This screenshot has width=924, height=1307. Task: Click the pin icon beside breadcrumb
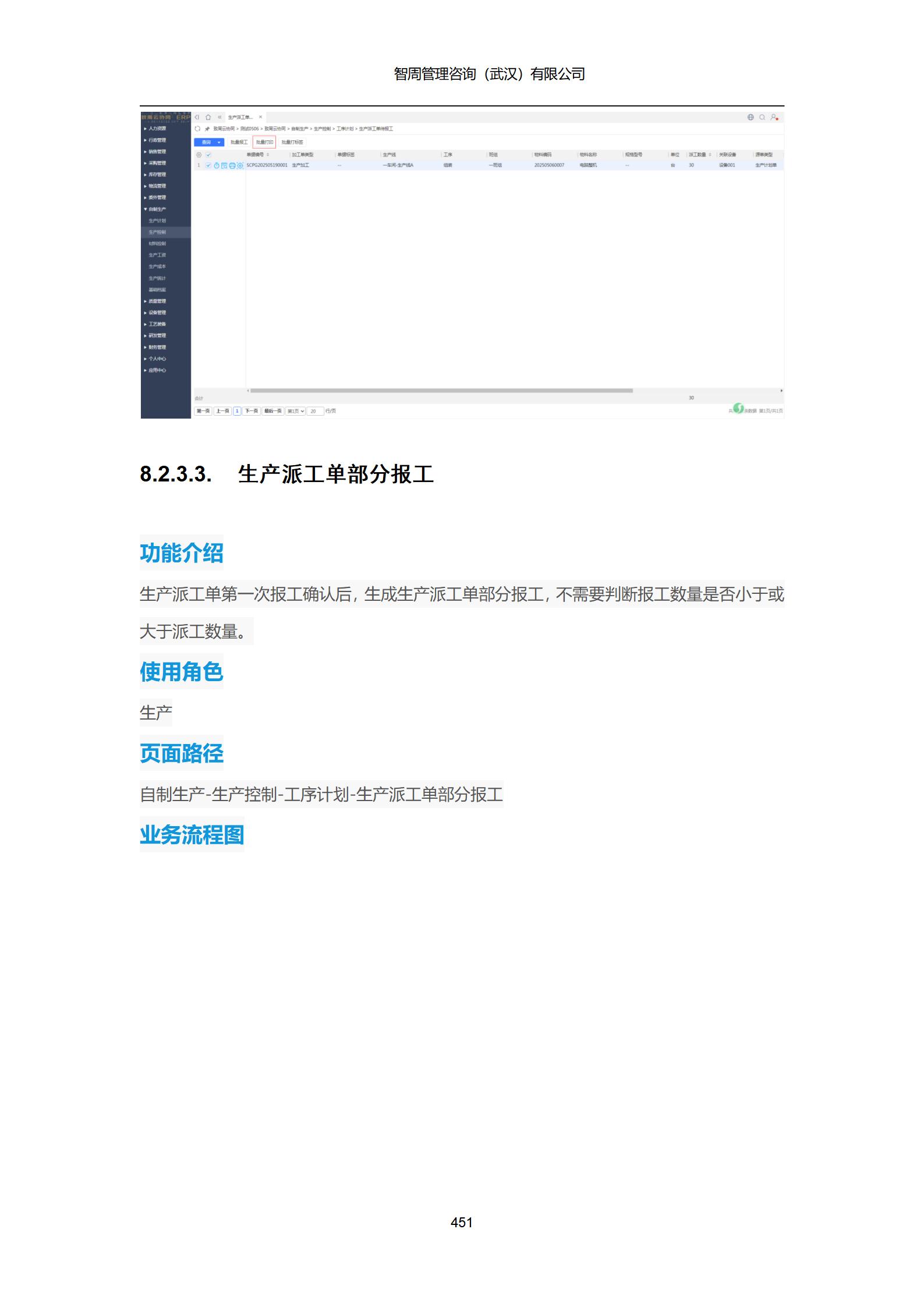(207, 129)
